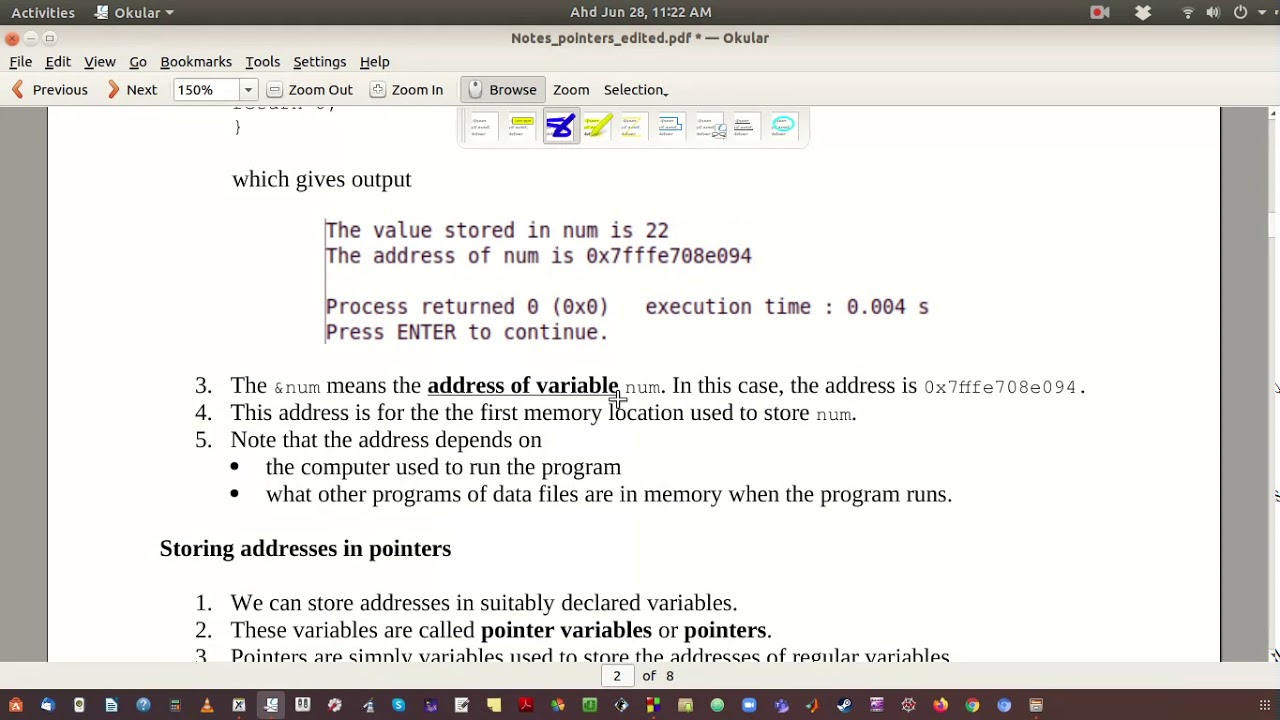Select the cyan ellipse annotation tool
Screen dimensions: 1280x720
pos(783,127)
